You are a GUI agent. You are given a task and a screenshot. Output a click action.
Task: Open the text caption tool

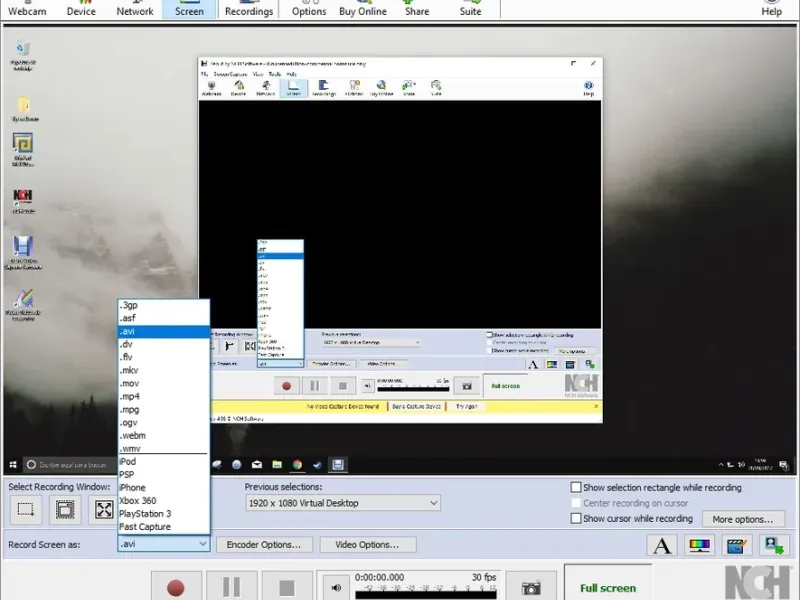pyautogui.click(x=662, y=545)
